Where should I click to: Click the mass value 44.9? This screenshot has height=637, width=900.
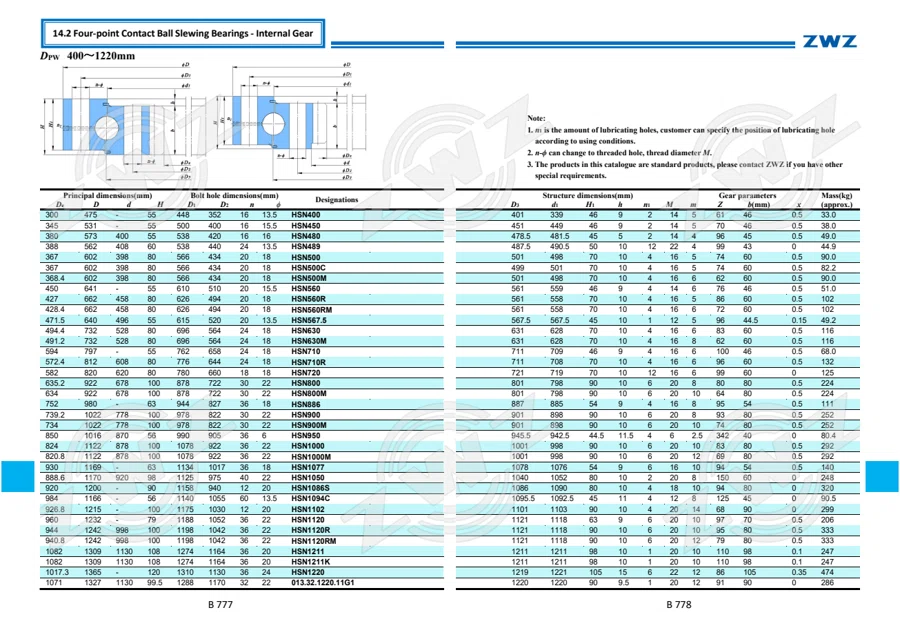point(828,246)
